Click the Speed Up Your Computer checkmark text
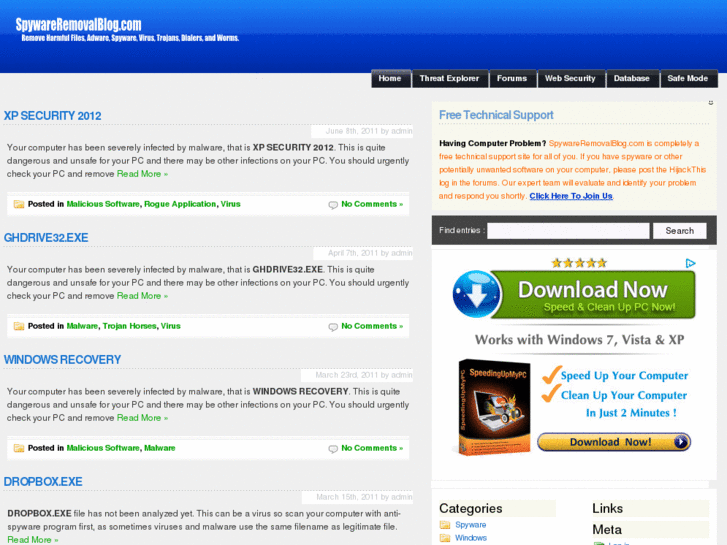This screenshot has height=545, width=727. pos(624,376)
